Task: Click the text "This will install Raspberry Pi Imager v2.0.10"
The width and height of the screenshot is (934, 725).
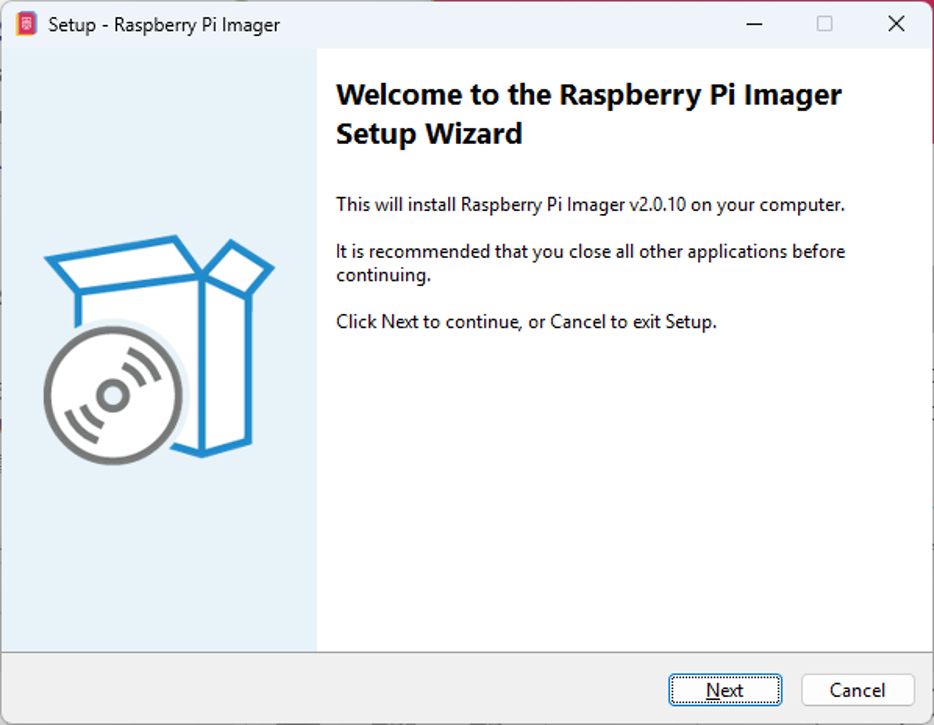Action: pos(510,204)
